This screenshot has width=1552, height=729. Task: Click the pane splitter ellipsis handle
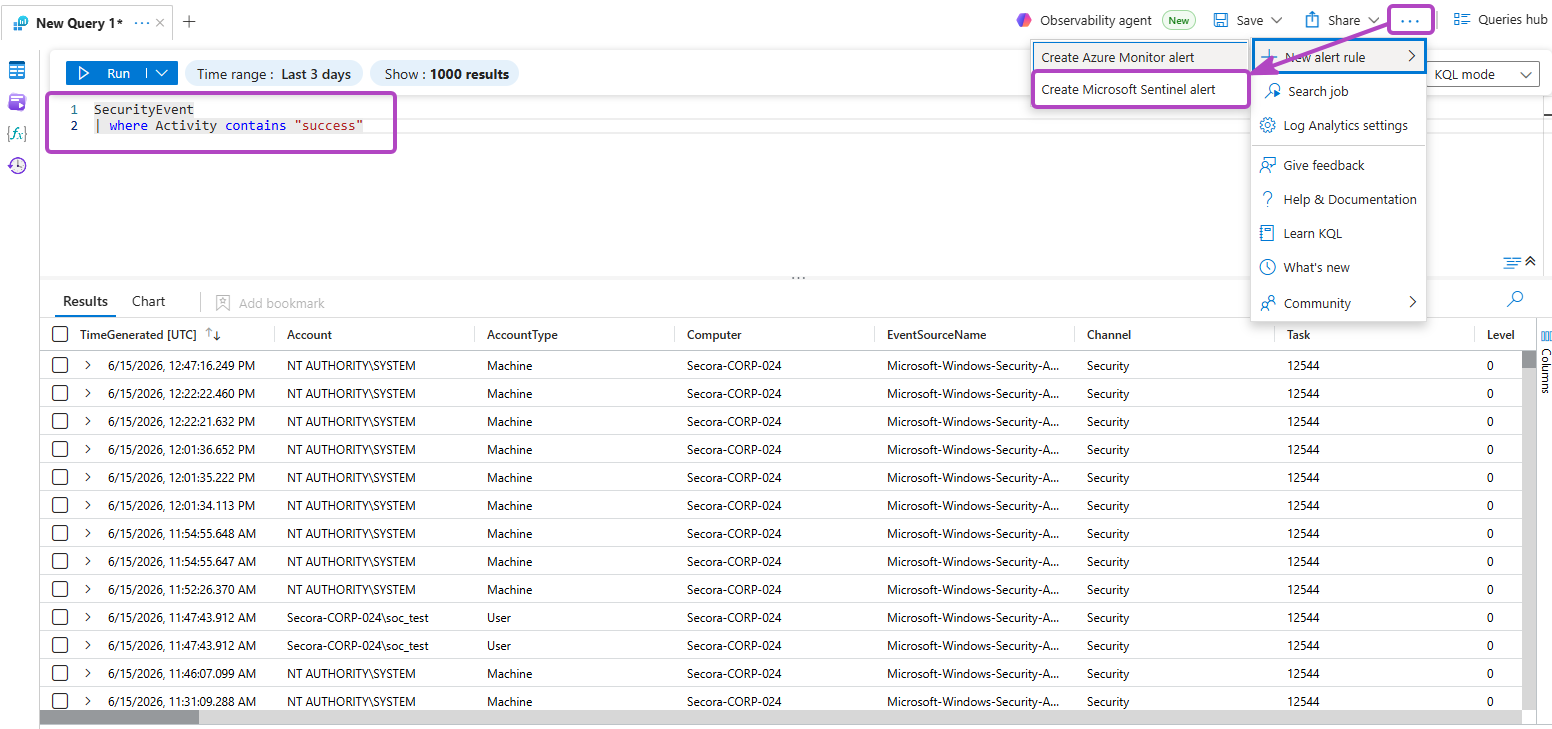point(797,278)
